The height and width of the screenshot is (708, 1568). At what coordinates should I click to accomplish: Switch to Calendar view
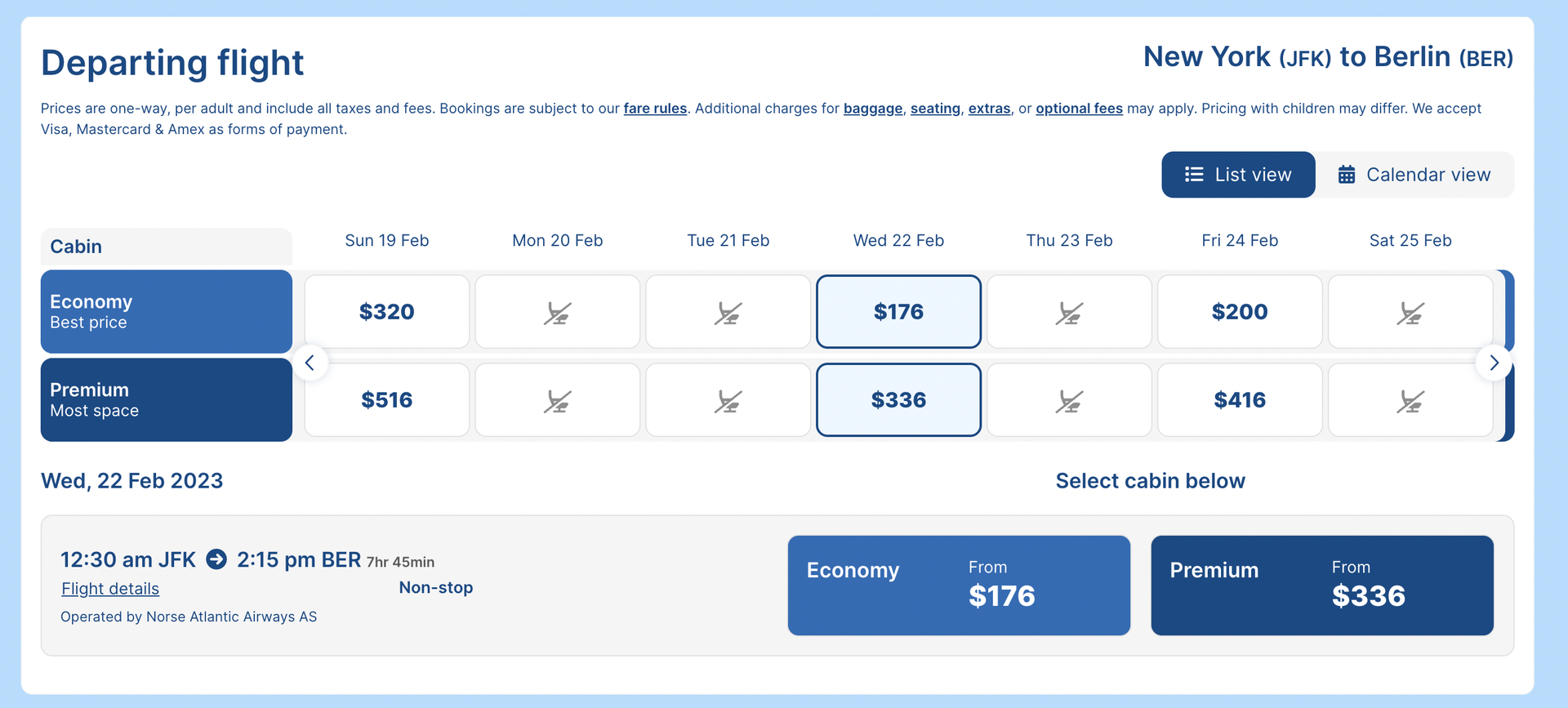click(1414, 174)
